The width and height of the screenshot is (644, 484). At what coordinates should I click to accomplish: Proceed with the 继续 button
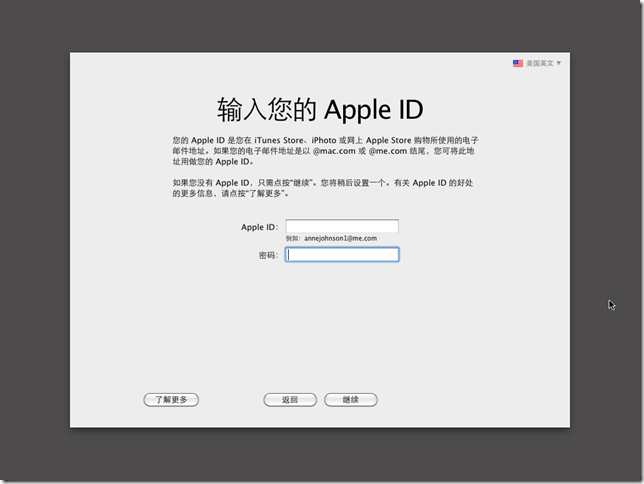click(x=351, y=400)
